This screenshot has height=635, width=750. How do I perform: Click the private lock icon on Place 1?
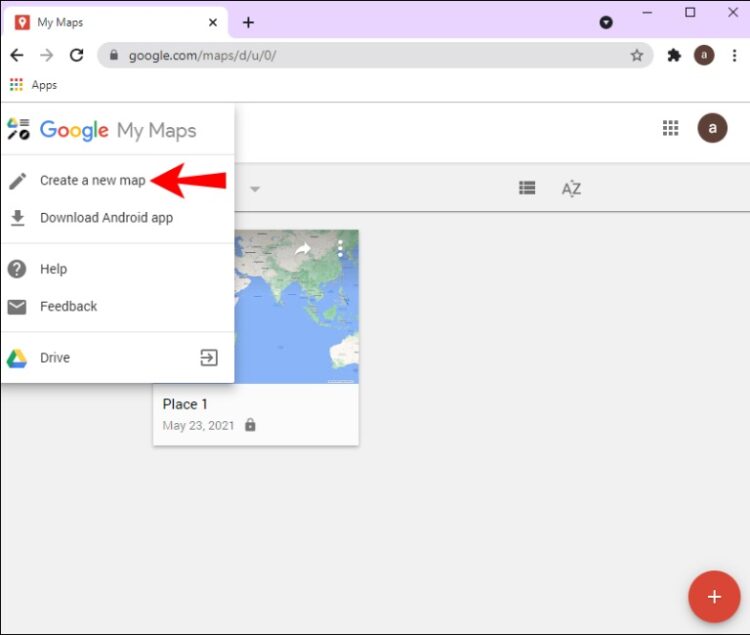250,425
